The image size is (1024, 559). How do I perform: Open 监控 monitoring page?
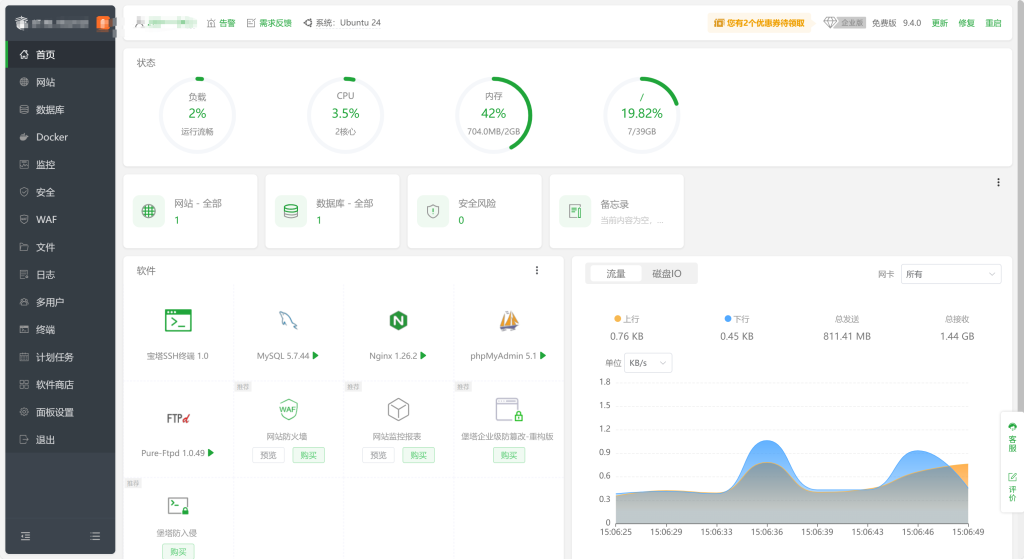pyautogui.click(x=60, y=165)
